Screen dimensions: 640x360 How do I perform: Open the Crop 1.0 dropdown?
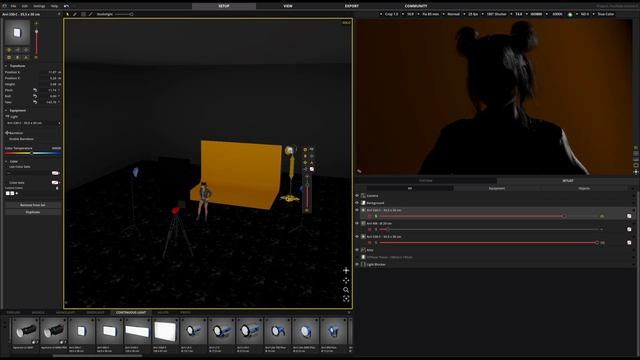[390, 14]
